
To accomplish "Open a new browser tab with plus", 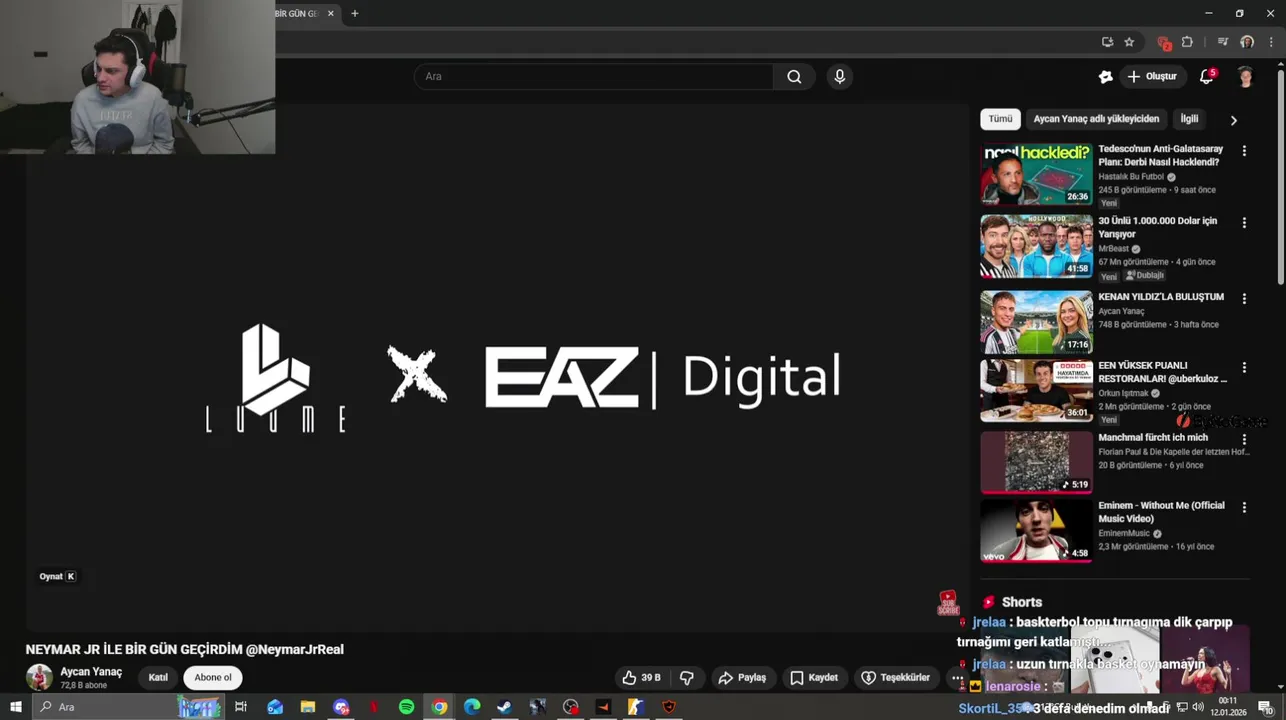I will coord(354,14).
